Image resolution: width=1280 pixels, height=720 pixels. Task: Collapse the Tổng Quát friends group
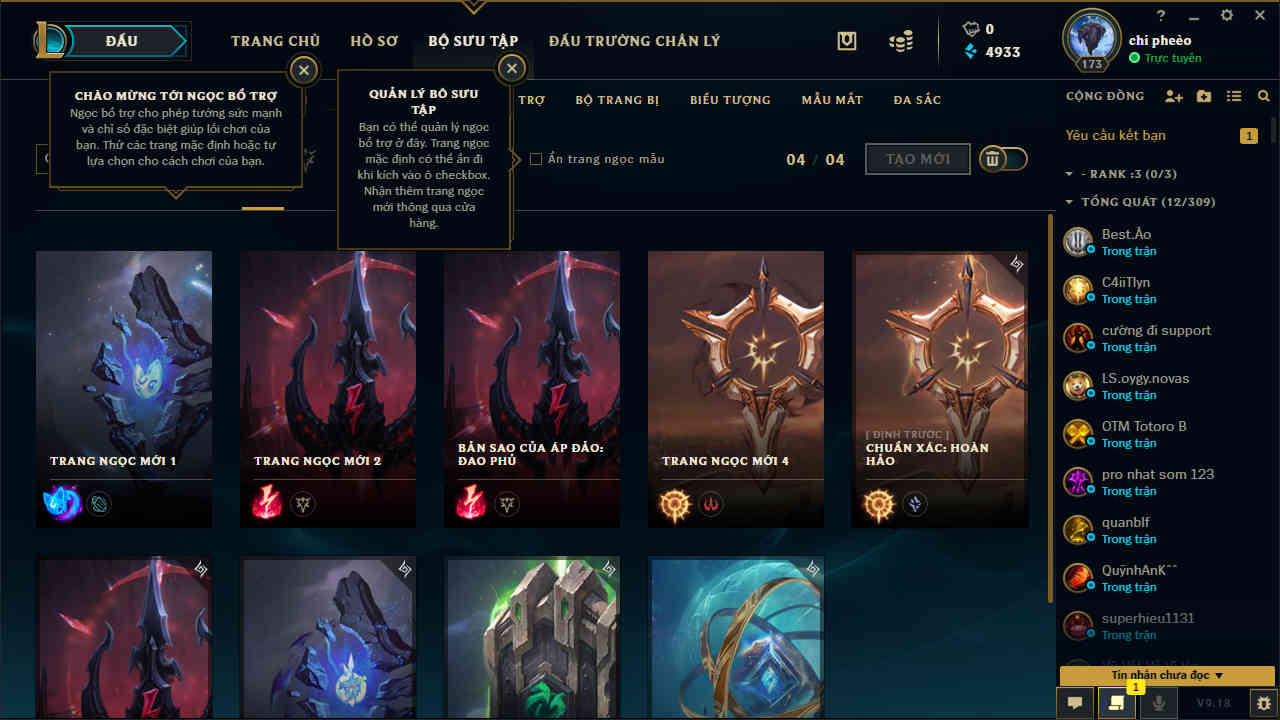coord(1070,202)
